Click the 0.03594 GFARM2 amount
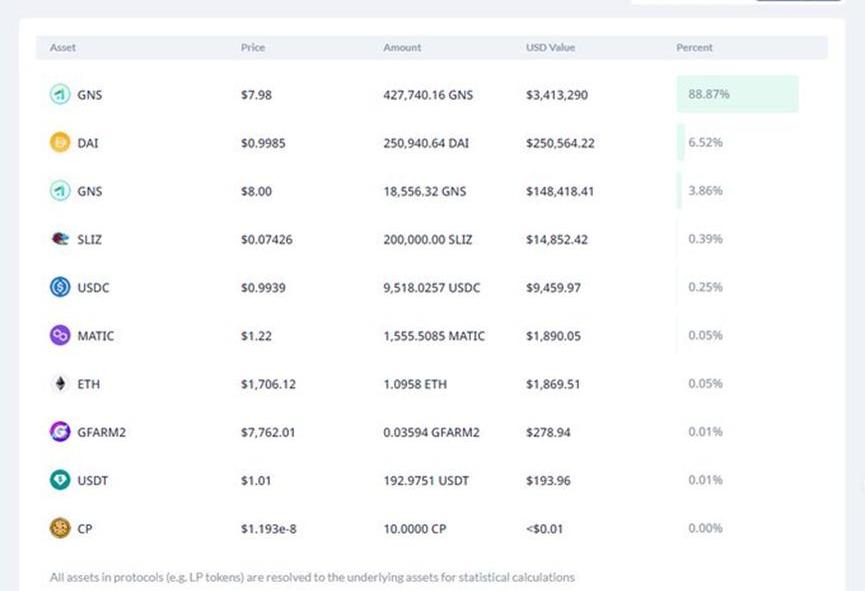 coord(431,432)
